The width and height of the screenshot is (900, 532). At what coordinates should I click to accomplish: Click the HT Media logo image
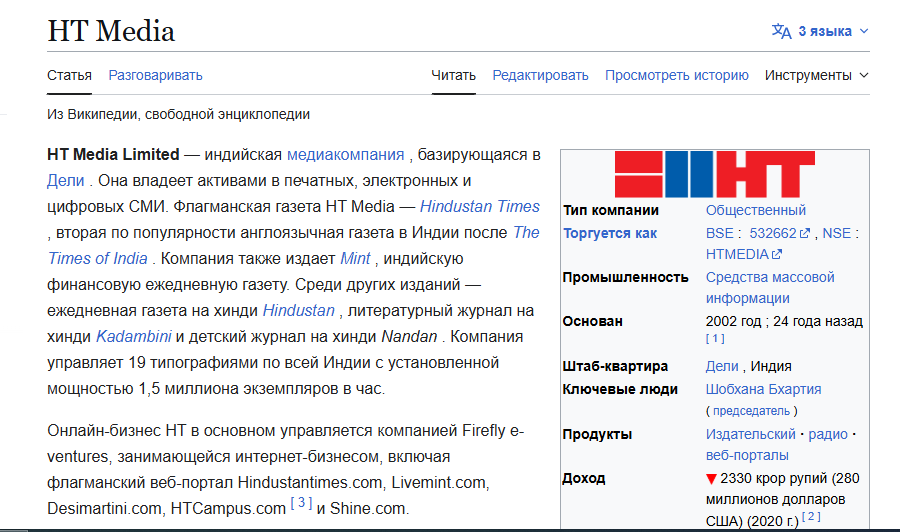click(x=715, y=174)
